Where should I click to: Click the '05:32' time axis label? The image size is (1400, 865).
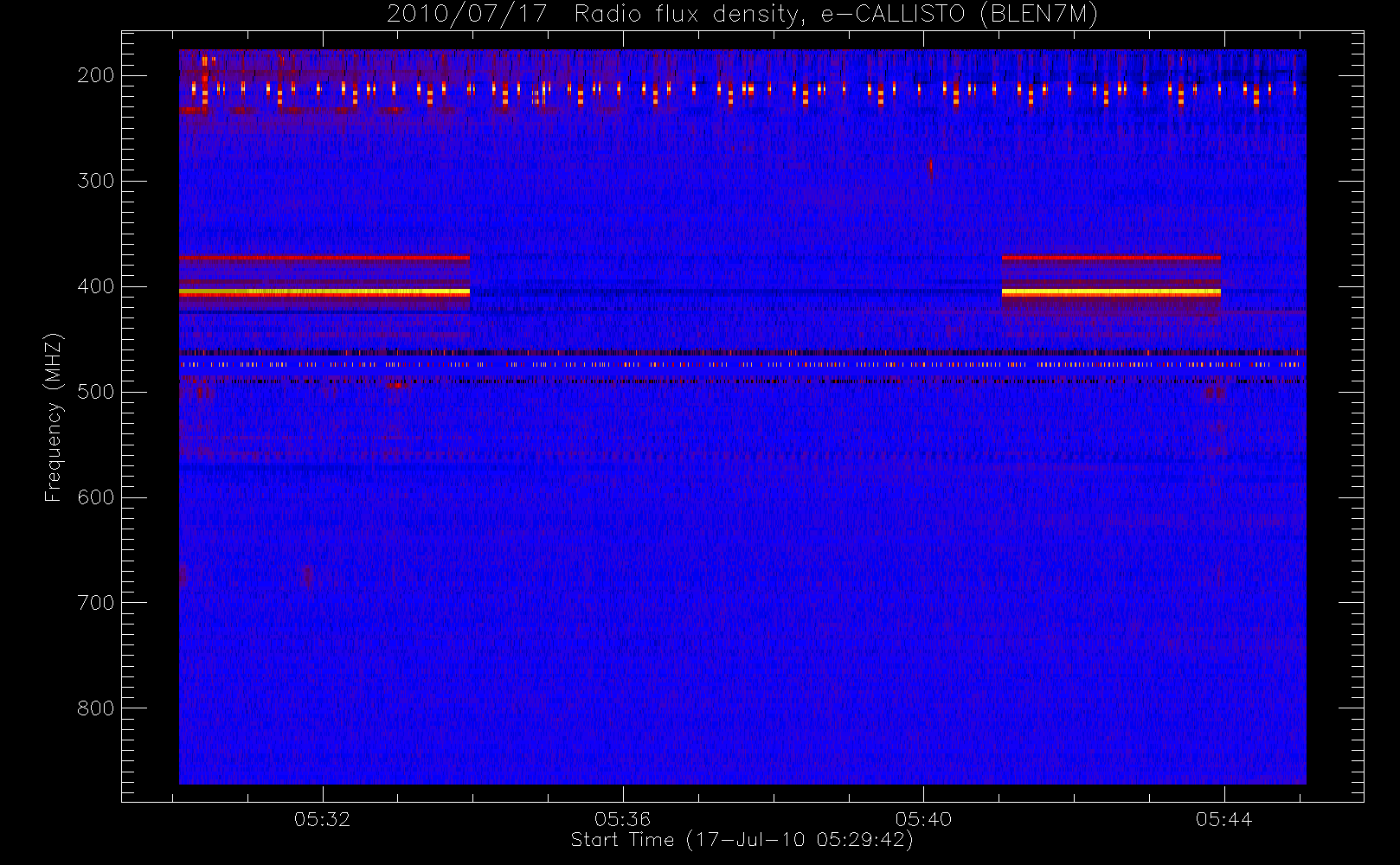coord(322,819)
